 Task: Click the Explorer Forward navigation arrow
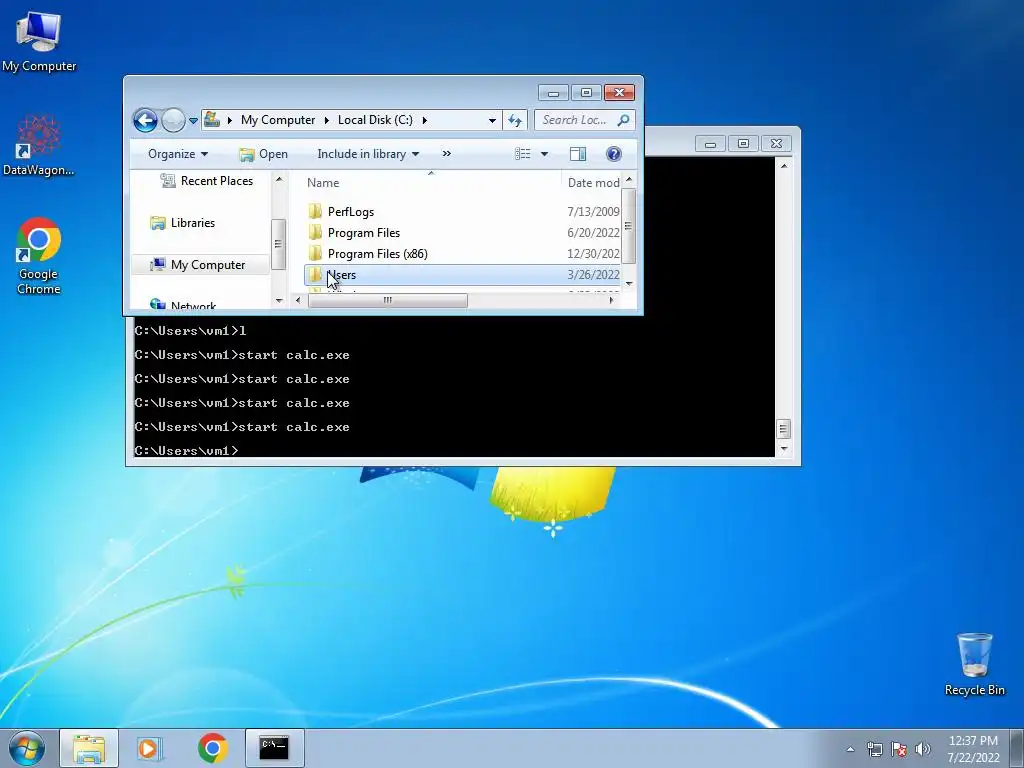[x=173, y=120]
